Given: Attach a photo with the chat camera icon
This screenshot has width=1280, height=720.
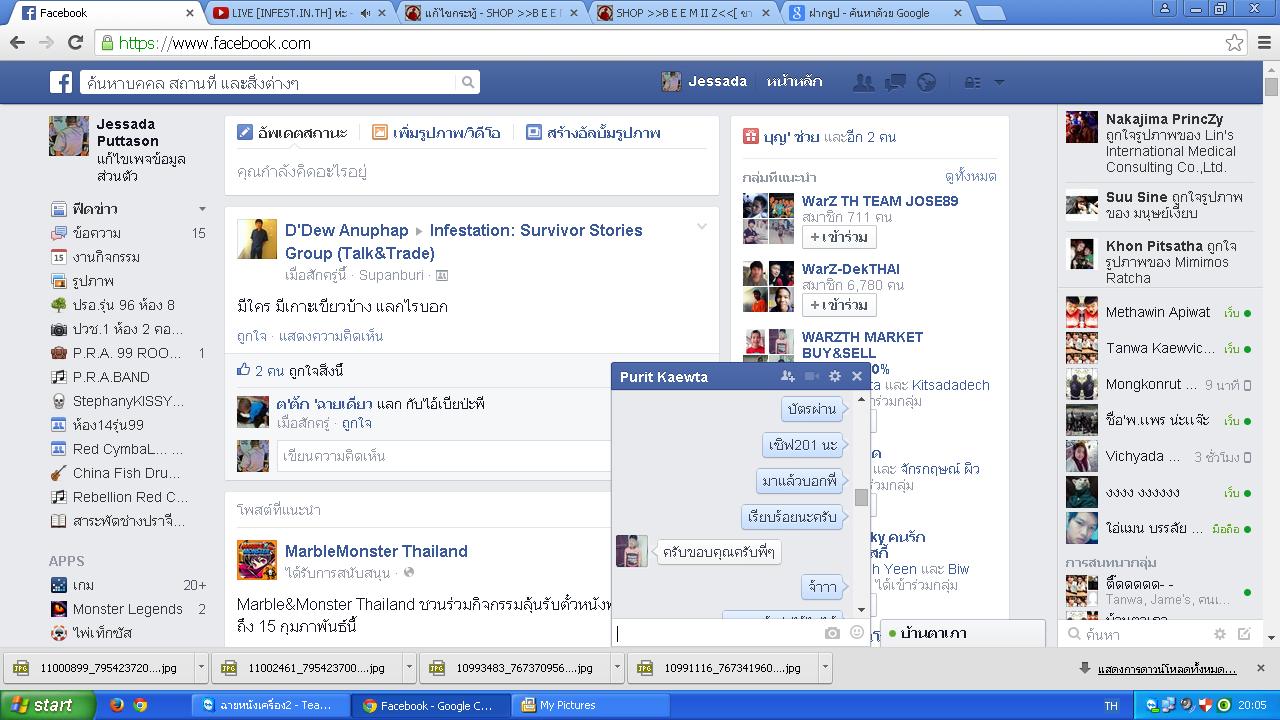Looking at the screenshot, I should (832, 633).
